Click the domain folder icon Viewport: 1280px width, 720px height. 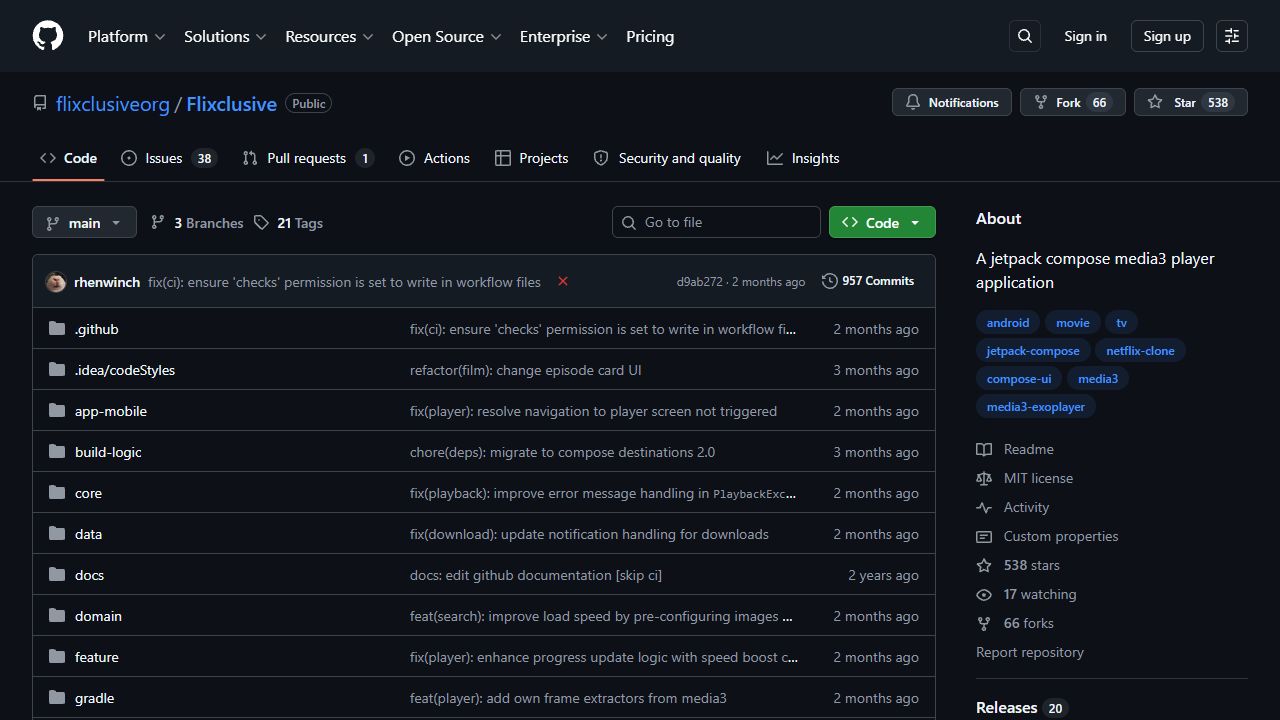(x=57, y=616)
